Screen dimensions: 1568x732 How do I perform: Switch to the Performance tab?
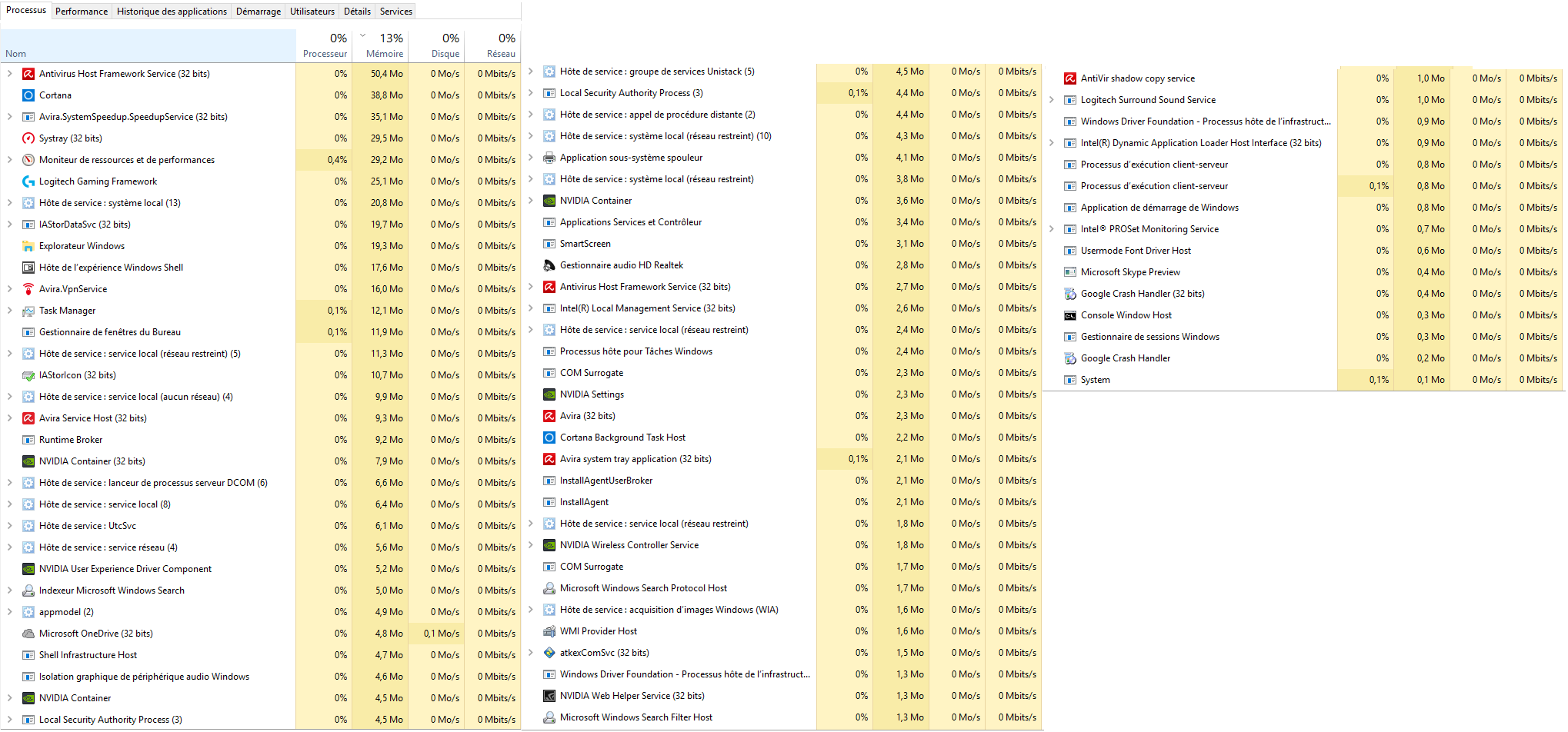(82, 12)
